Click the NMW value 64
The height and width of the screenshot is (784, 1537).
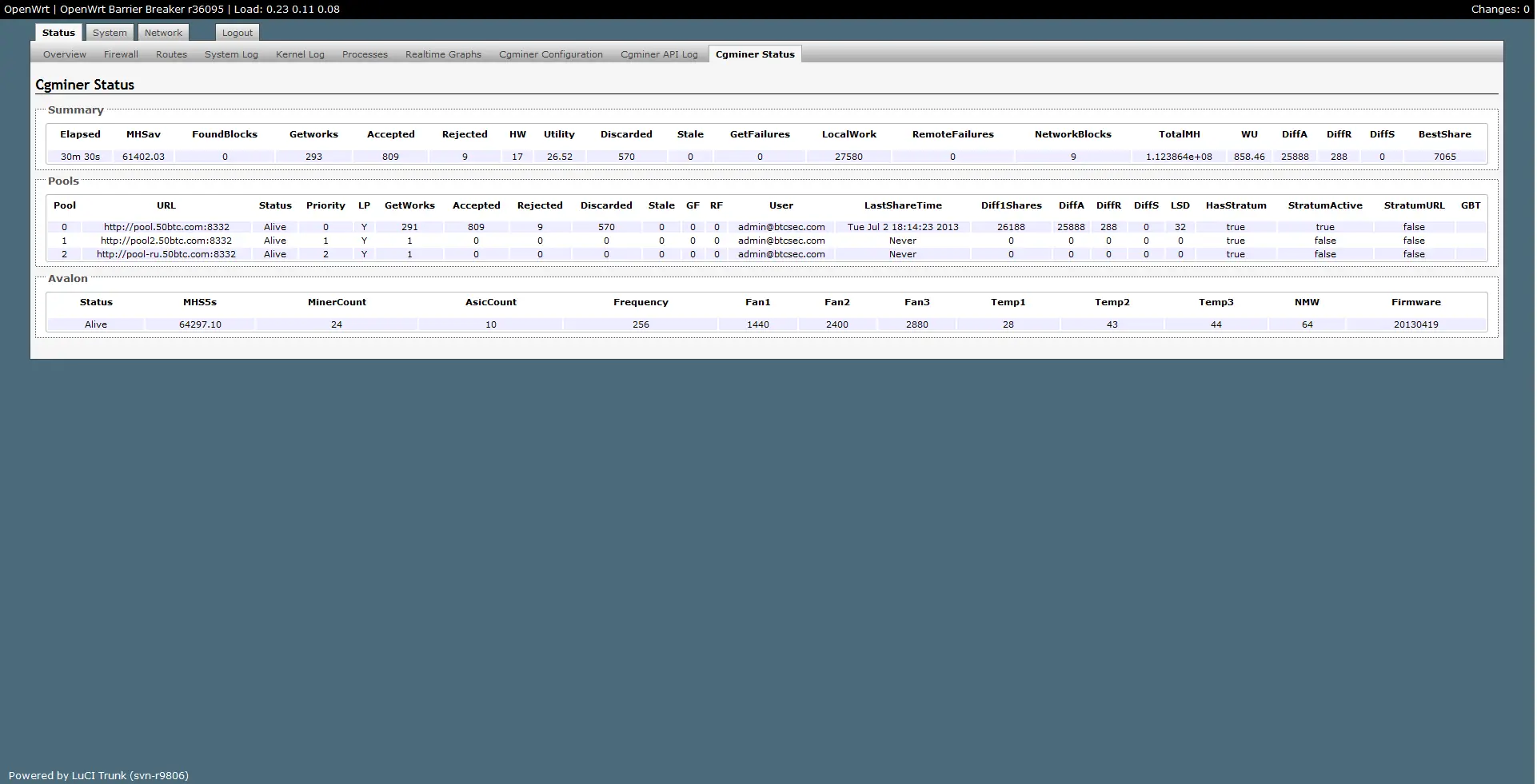click(x=1307, y=324)
